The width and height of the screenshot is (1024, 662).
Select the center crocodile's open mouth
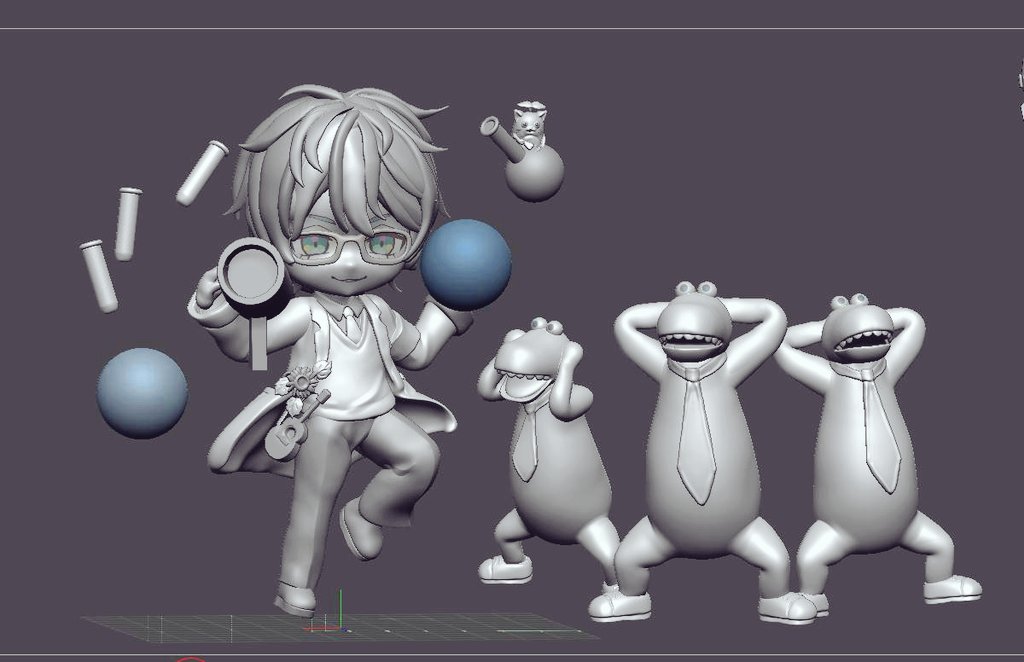click(x=694, y=343)
